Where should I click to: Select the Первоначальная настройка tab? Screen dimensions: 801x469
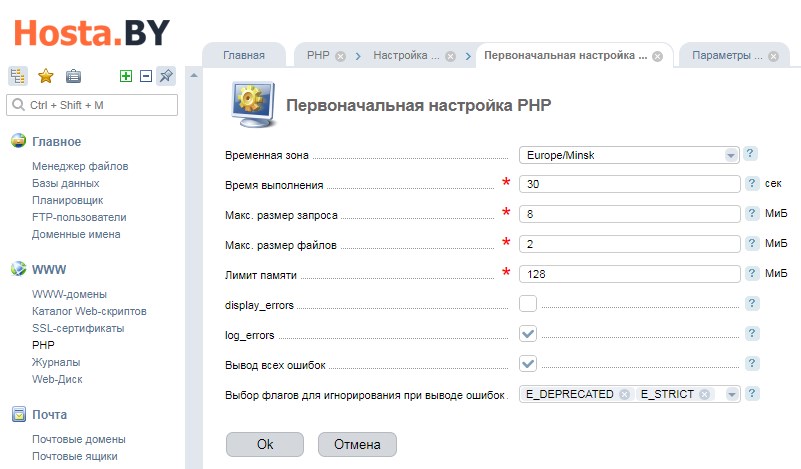point(566,55)
